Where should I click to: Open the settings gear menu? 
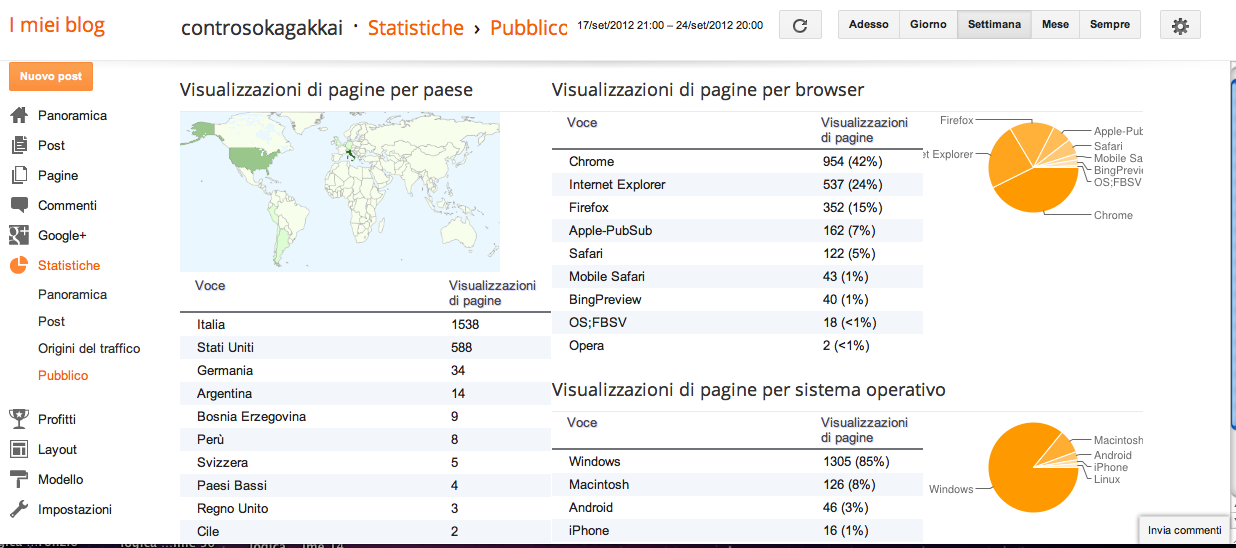pos(1180,25)
